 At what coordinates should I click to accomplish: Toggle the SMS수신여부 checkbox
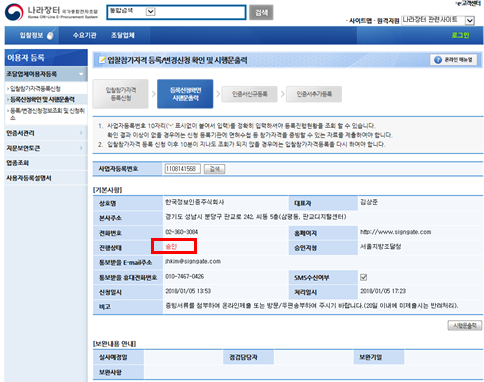[364, 277]
